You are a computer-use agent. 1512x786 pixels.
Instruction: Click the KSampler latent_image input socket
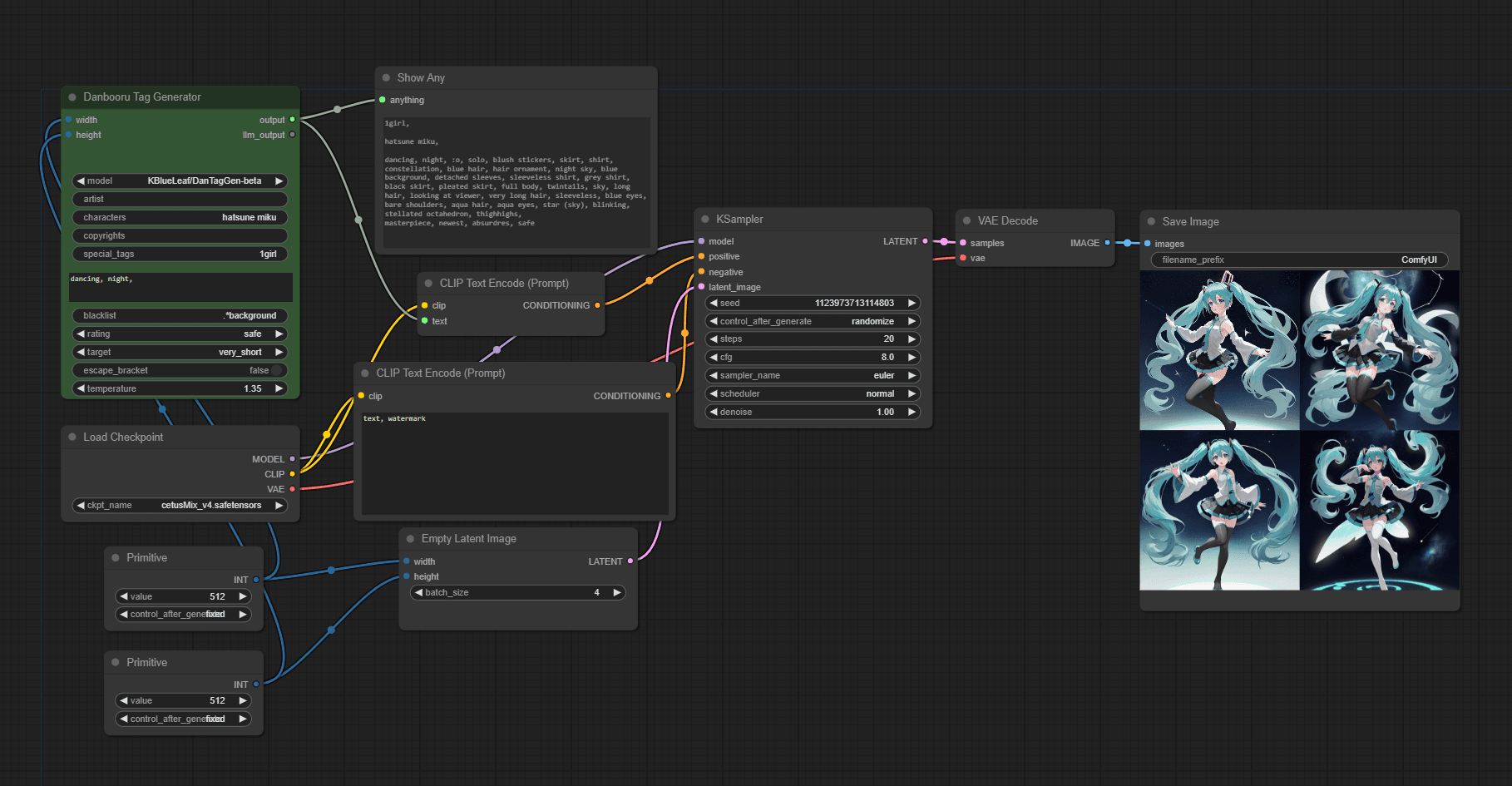(701, 287)
